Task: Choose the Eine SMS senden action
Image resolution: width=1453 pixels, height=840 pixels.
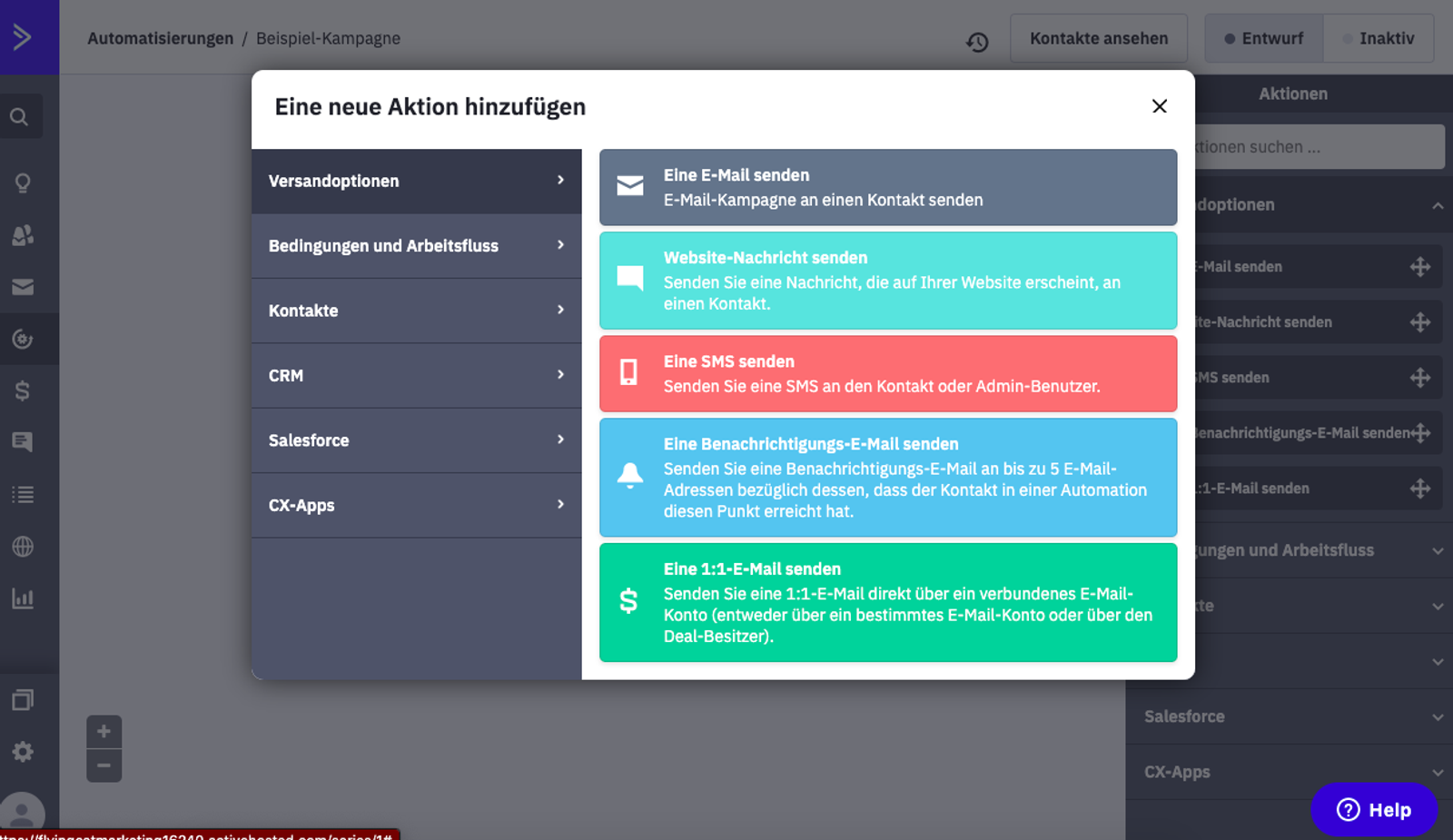Action: [887, 374]
